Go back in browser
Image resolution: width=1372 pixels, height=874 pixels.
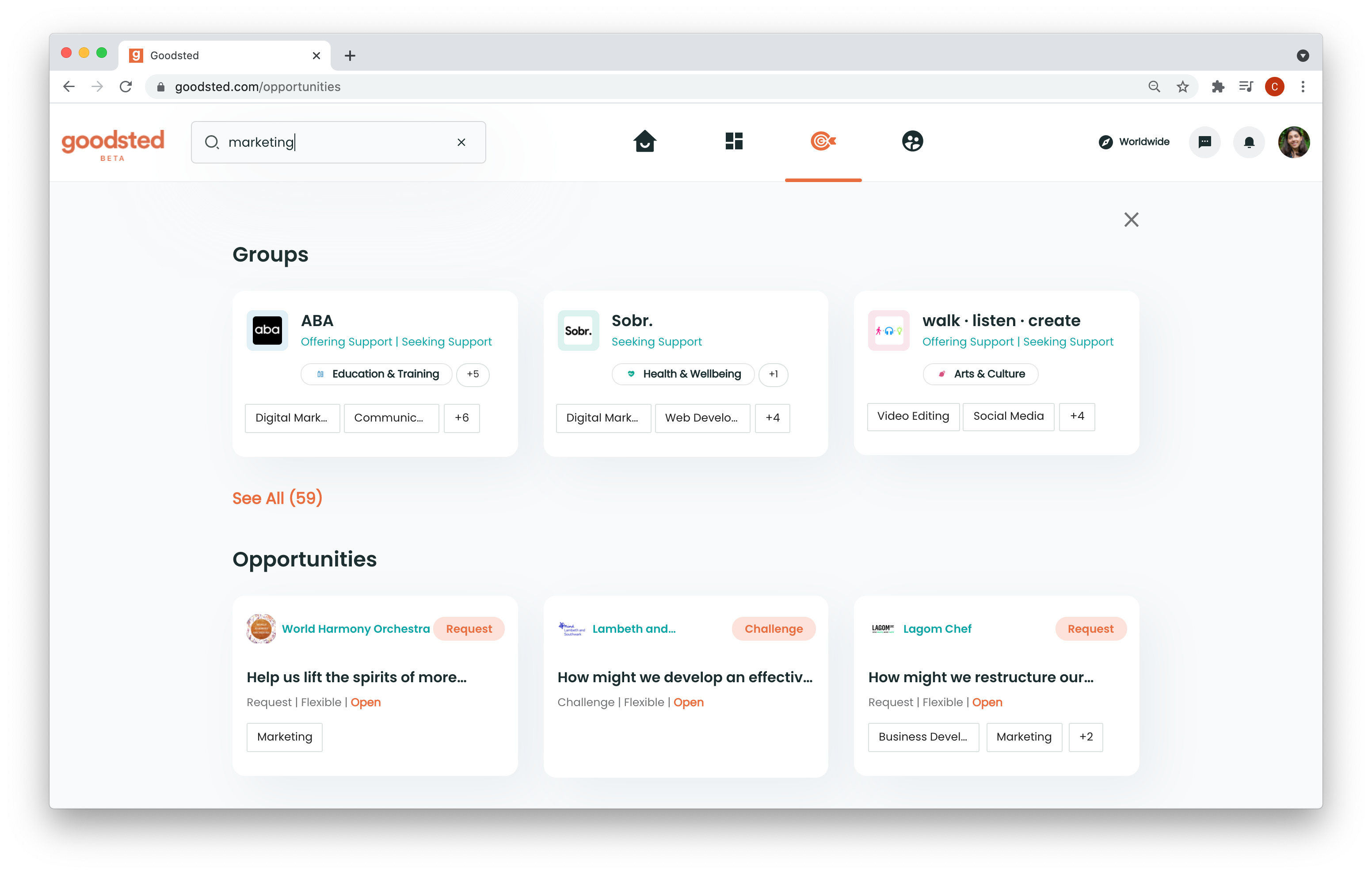coord(69,87)
